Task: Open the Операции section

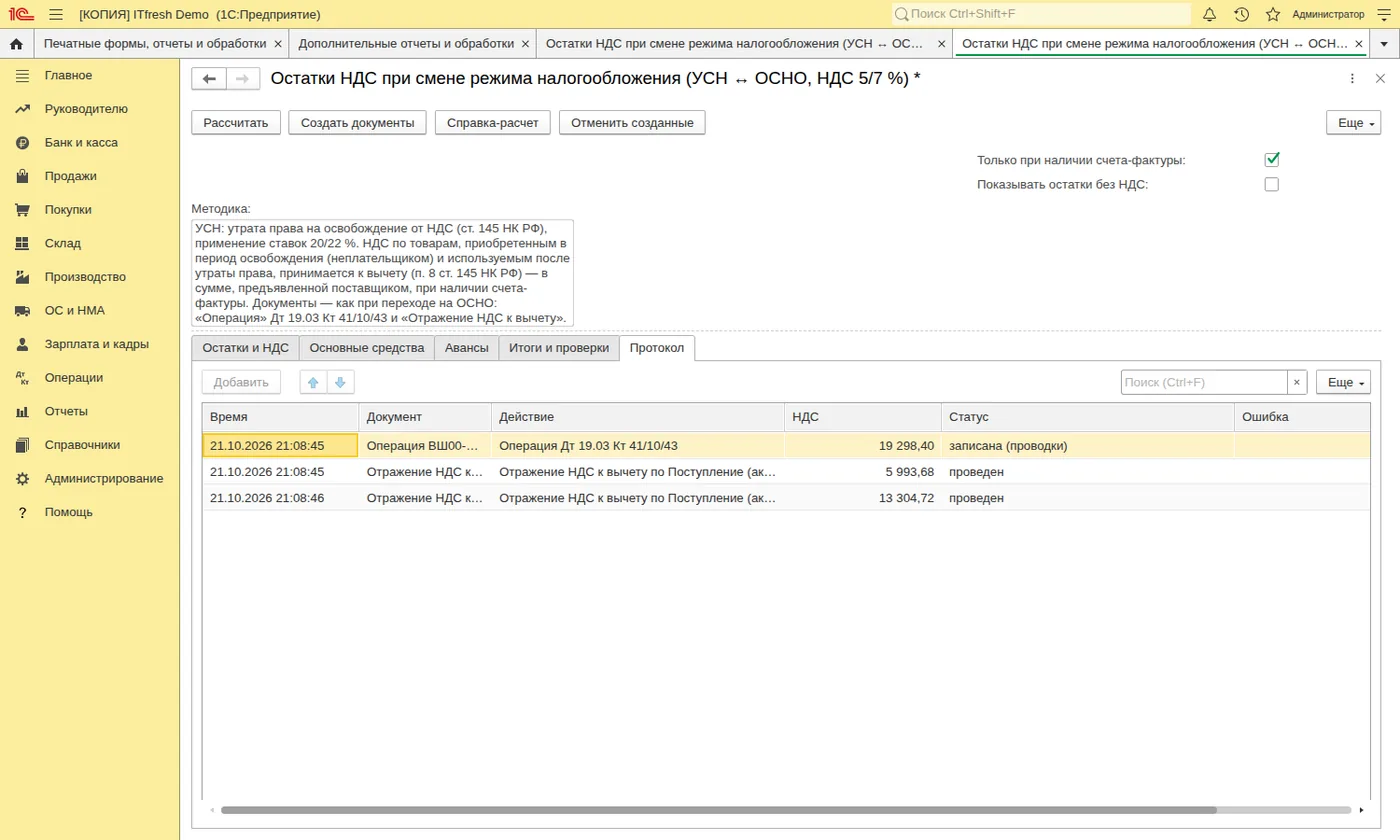Action: point(74,377)
